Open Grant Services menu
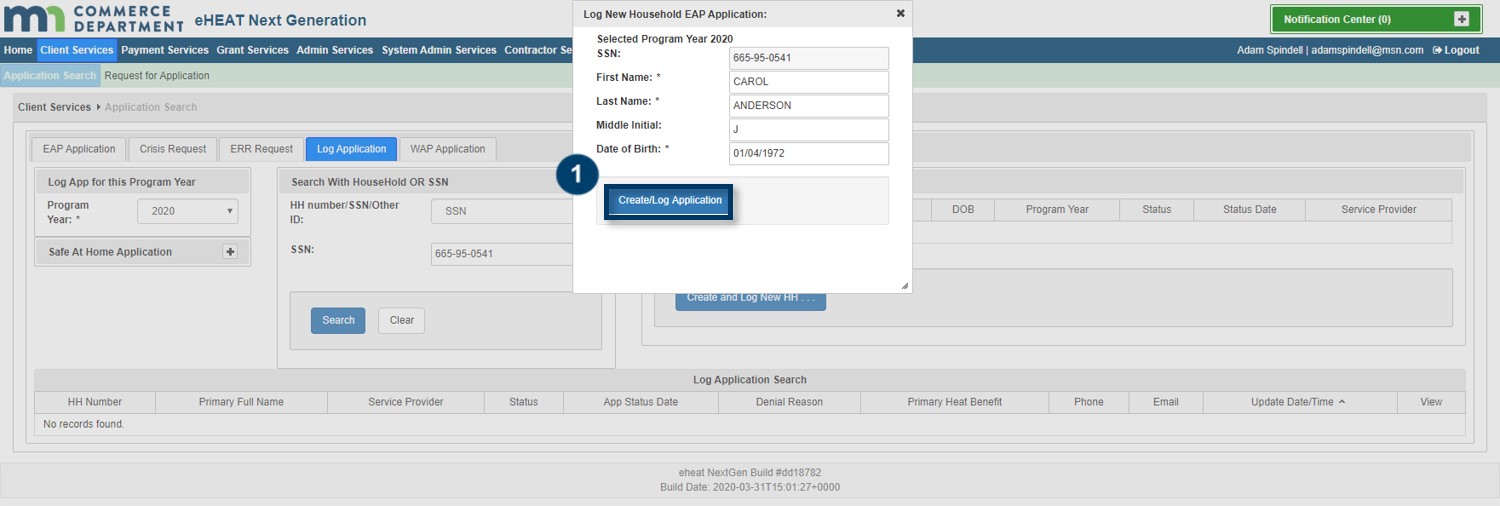Screen dimensions: 1500x506 252,50
